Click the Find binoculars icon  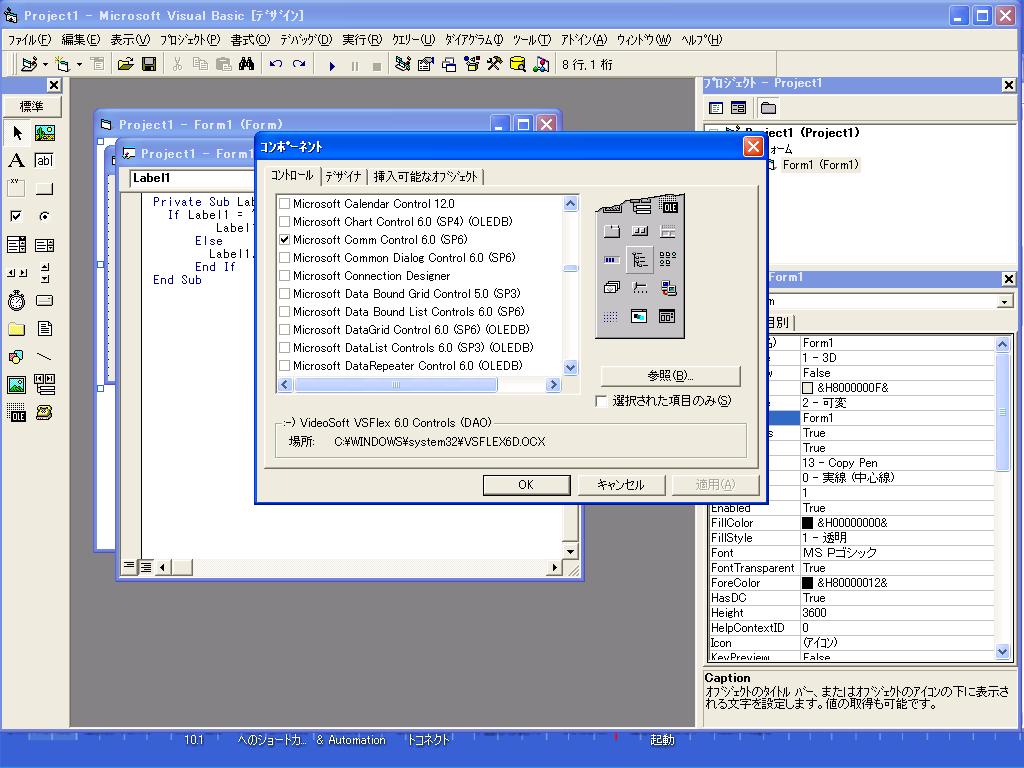click(246, 64)
